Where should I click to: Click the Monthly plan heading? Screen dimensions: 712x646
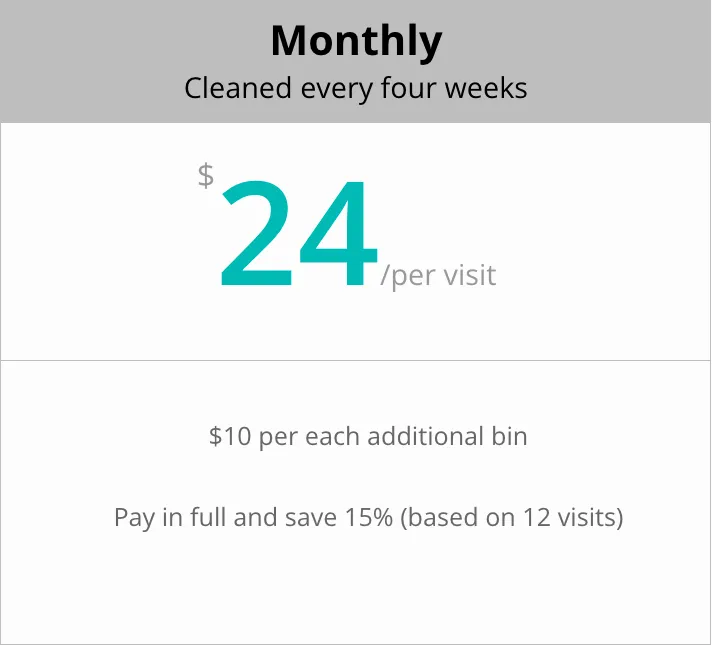(x=356, y=42)
